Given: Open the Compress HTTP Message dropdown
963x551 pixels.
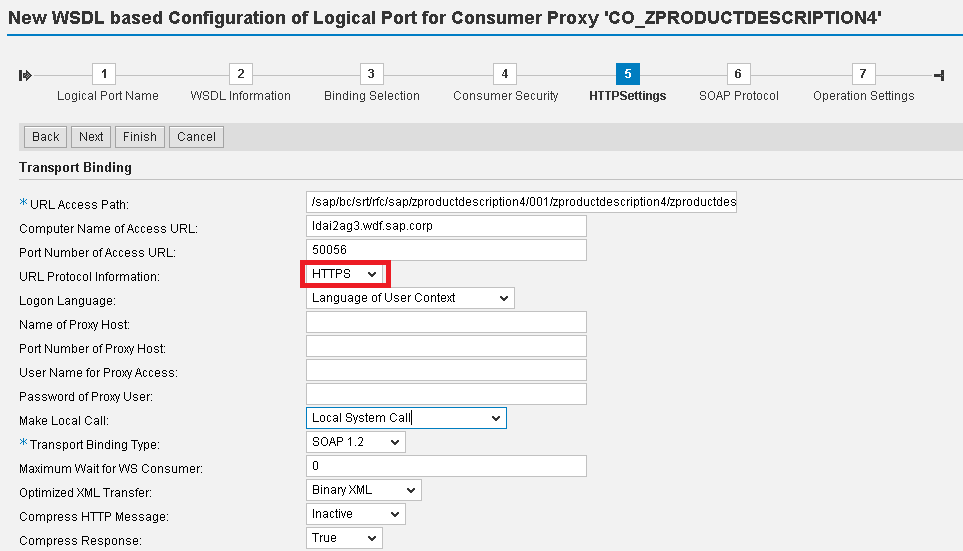Looking at the screenshot, I should [x=356, y=514].
